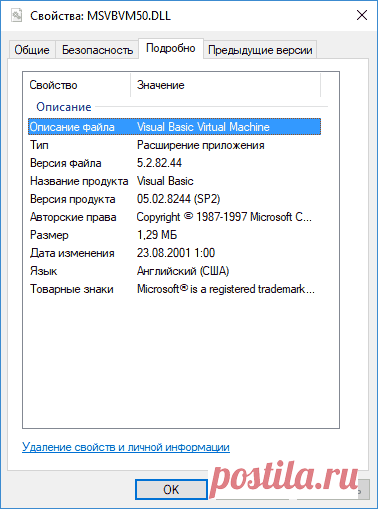Select the Дата изменения row
378x509 pixels.
click(x=174, y=253)
